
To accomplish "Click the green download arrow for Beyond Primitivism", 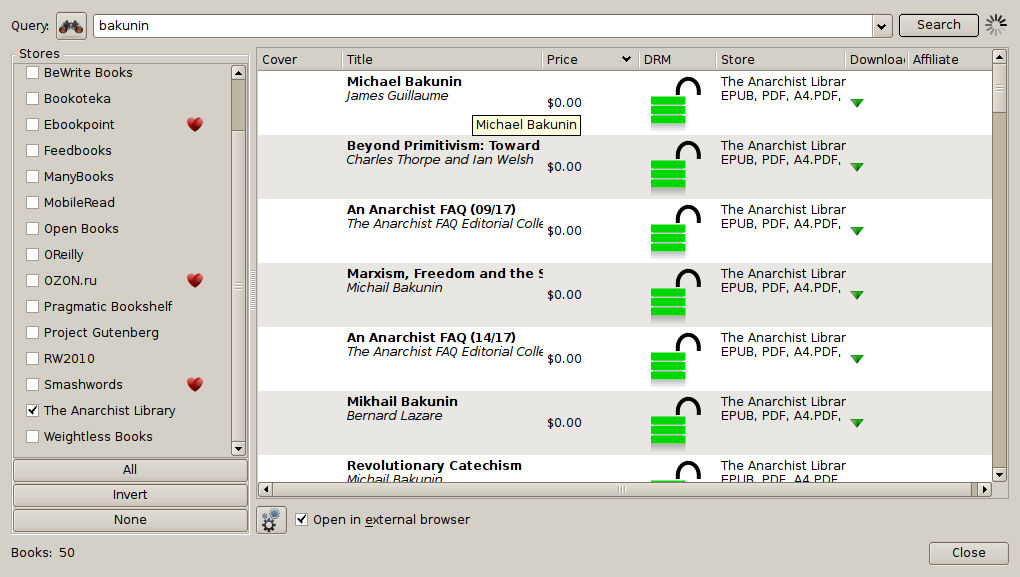I will (857, 167).
